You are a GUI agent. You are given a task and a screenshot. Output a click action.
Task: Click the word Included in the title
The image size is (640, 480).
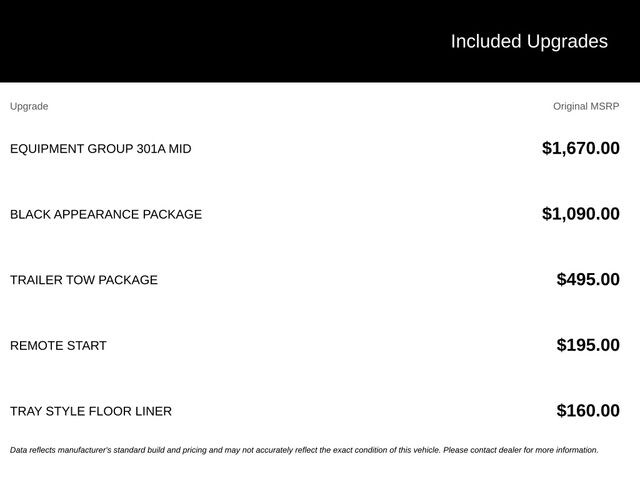tap(486, 42)
